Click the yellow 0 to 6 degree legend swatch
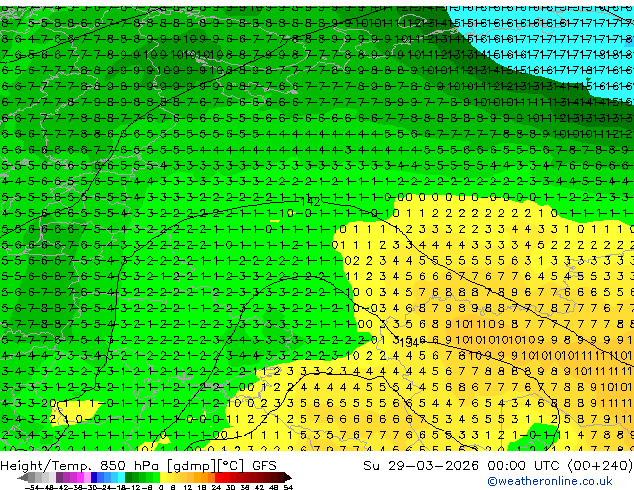This screenshot has height=490, width=634. (163, 478)
